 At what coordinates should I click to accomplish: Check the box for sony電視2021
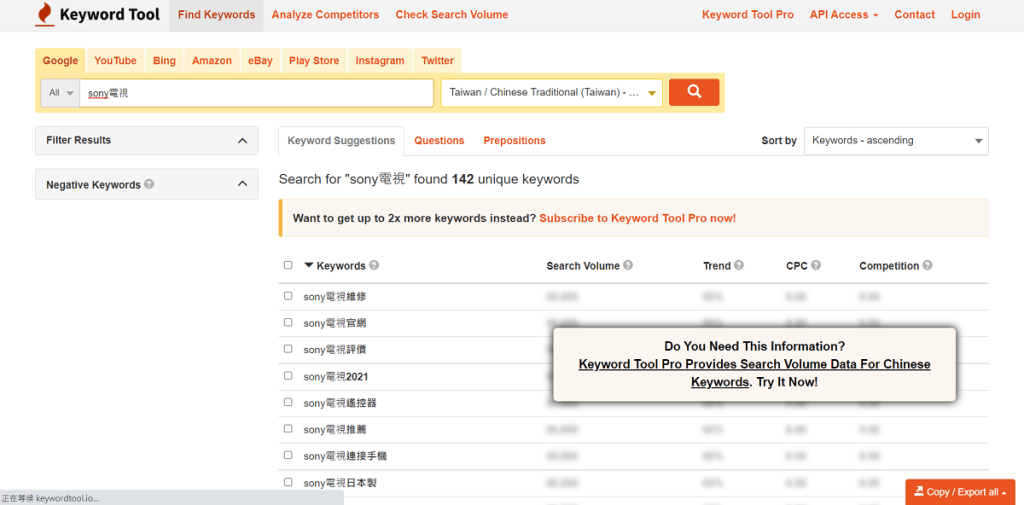tap(288, 376)
